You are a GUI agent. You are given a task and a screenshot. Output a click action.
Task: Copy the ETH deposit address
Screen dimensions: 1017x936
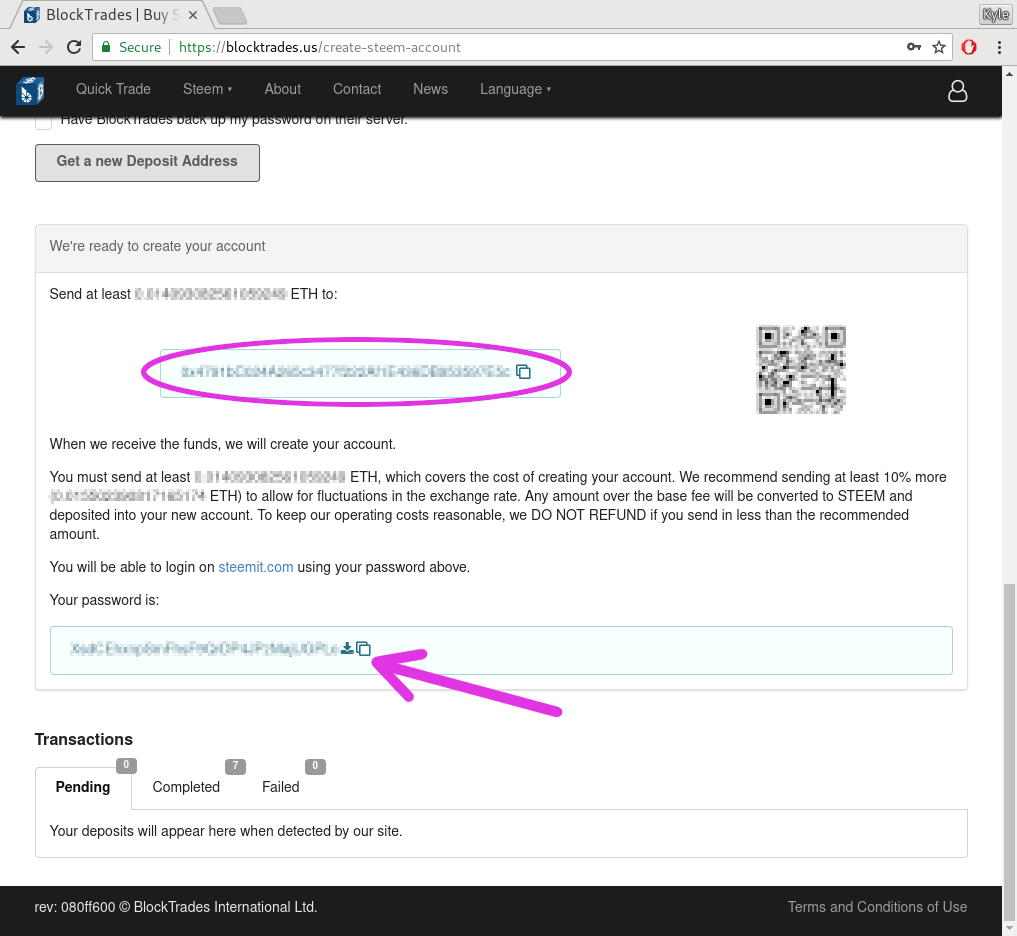523,372
